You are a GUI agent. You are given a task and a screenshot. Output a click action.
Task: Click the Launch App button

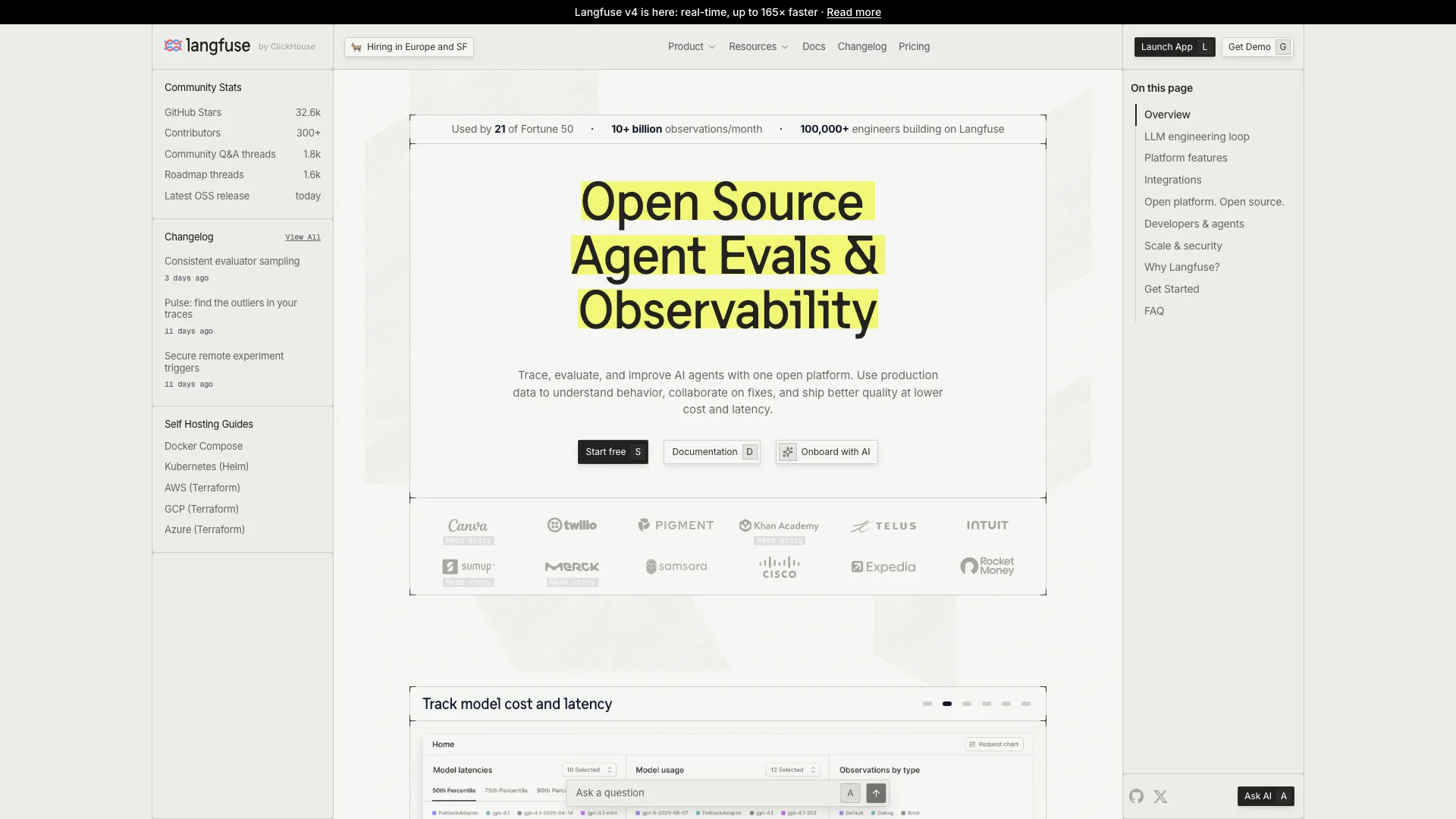tap(1175, 47)
